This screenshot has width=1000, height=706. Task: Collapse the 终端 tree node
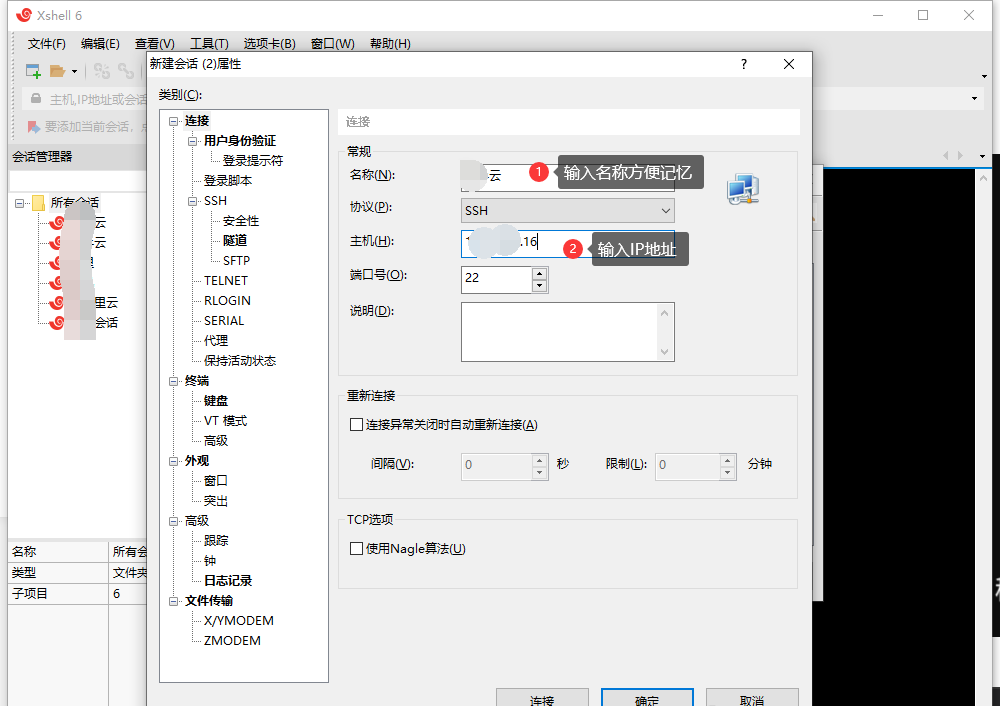pos(173,381)
